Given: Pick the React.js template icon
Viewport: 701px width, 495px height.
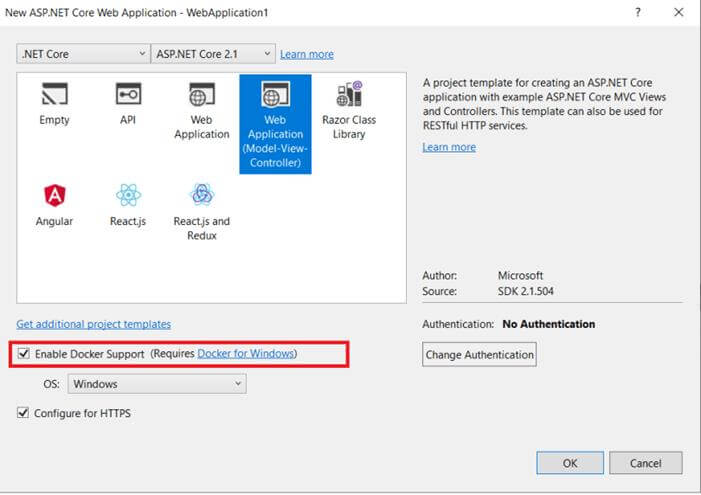Looking at the screenshot, I should tap(128, 195).
